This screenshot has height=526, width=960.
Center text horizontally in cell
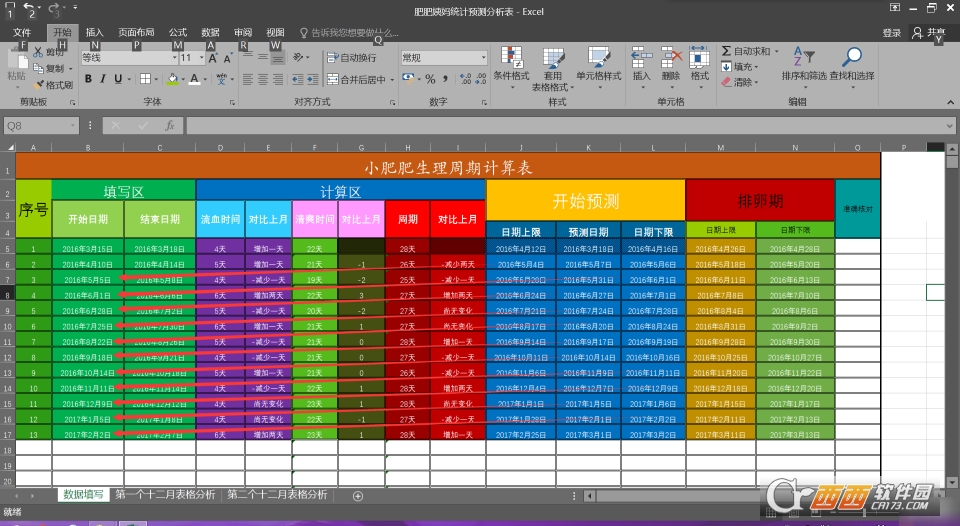[x=263, y=79]
